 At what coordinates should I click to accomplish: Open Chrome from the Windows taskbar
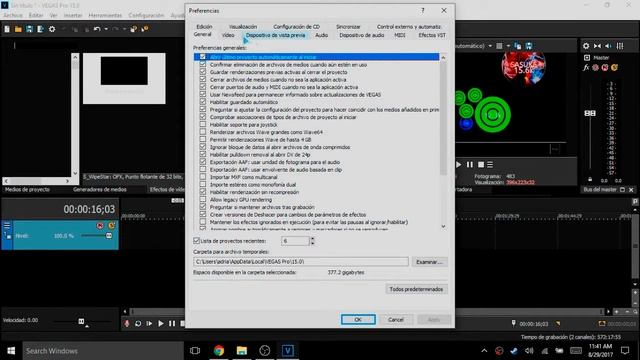(x=219, y=351)
